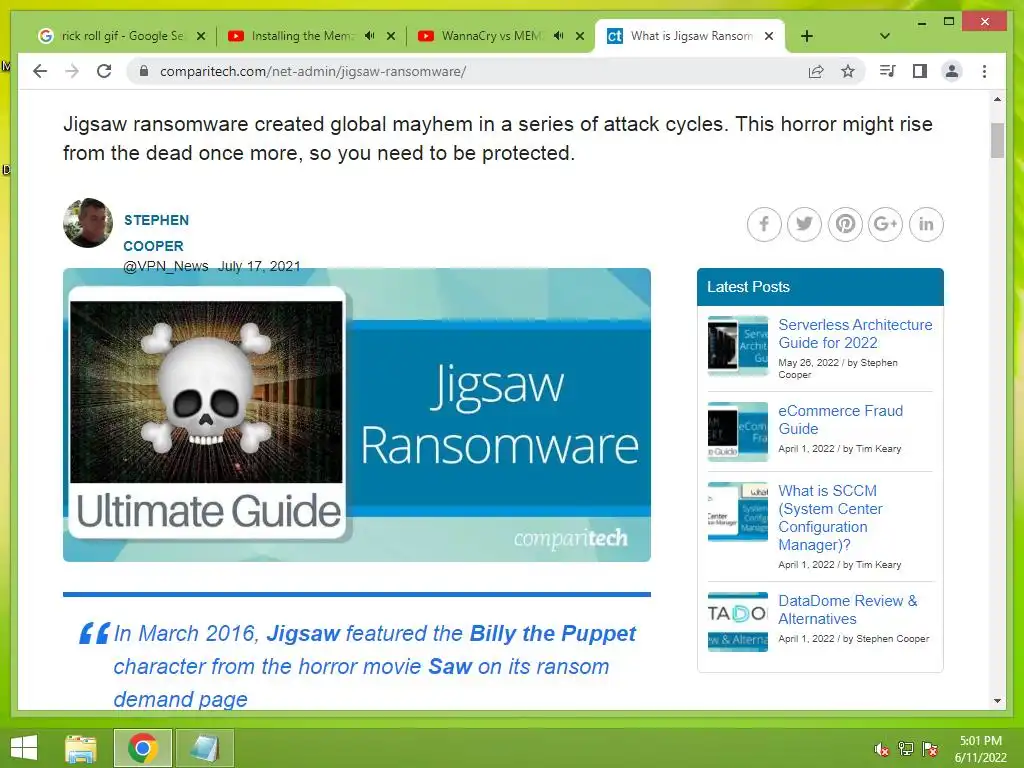Close the rick roll gif tab
This screenshot has width=1024, height=768.
coord(201,36)
